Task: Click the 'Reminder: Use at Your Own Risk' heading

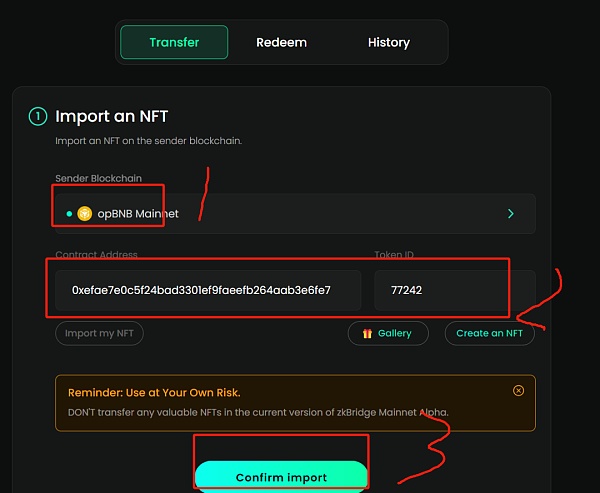Action: click(x=154, y=392)
